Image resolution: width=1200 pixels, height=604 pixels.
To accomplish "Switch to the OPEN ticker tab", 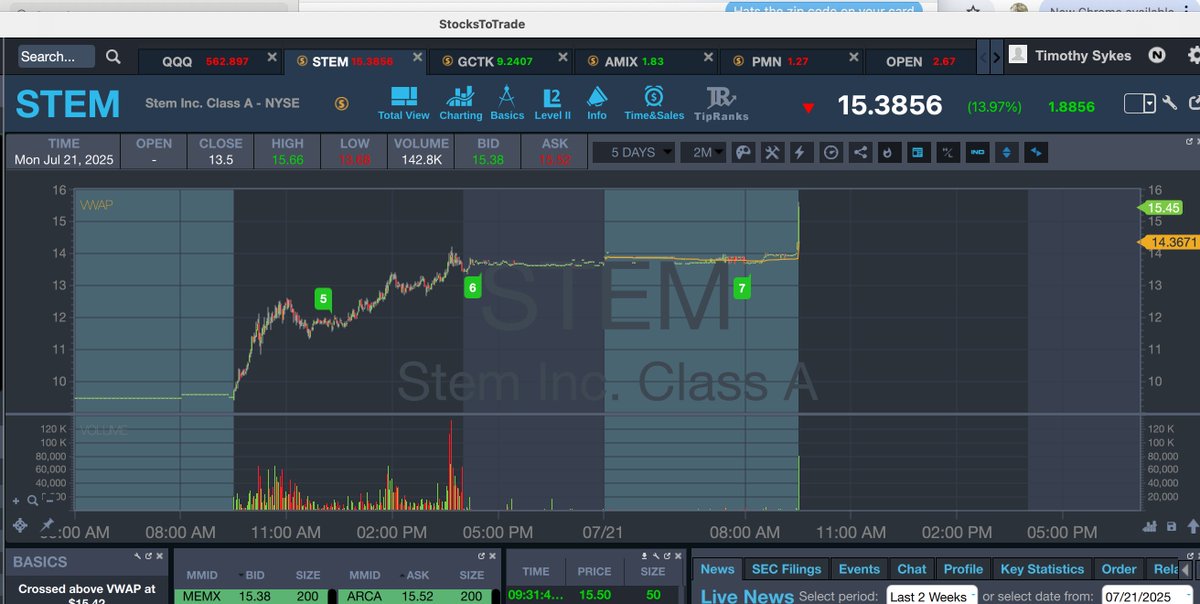I will pyautogui.click(x=920, y=61).
